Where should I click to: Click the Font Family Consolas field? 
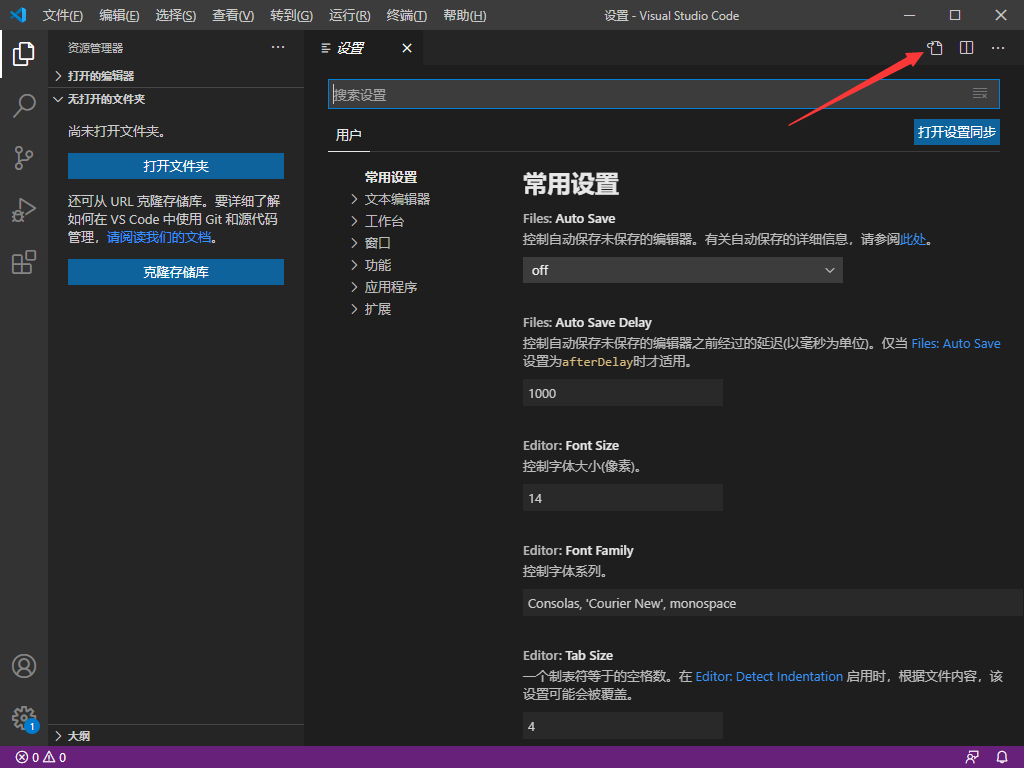[x=773, y=603]
